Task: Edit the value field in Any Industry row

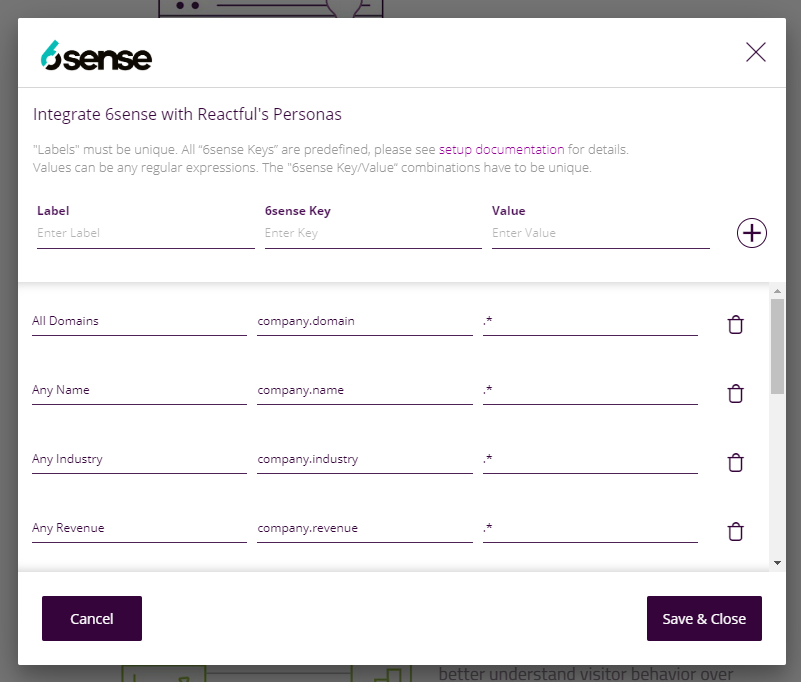Action: coord(590,459)
